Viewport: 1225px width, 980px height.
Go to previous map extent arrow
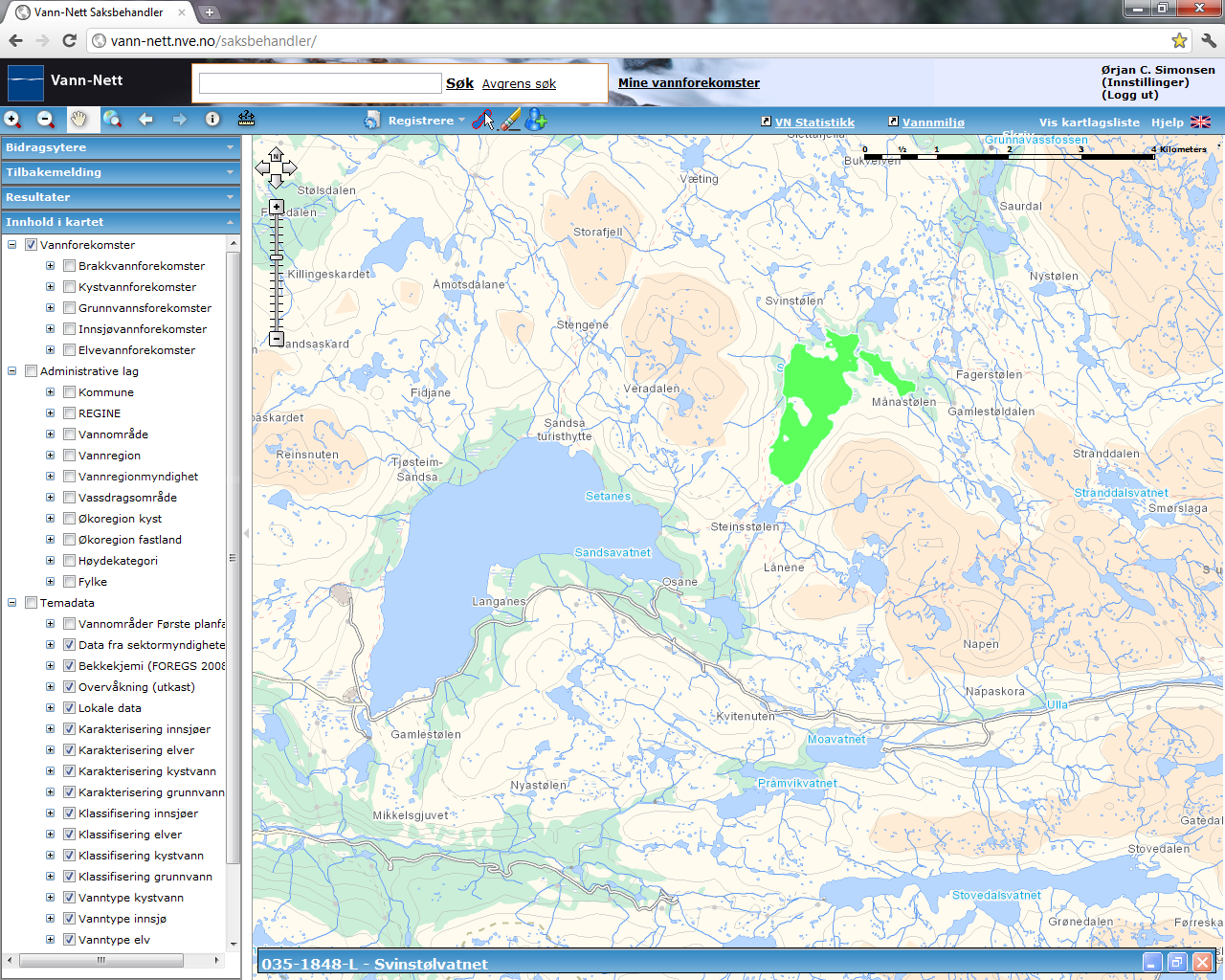[x=145, y=120]
